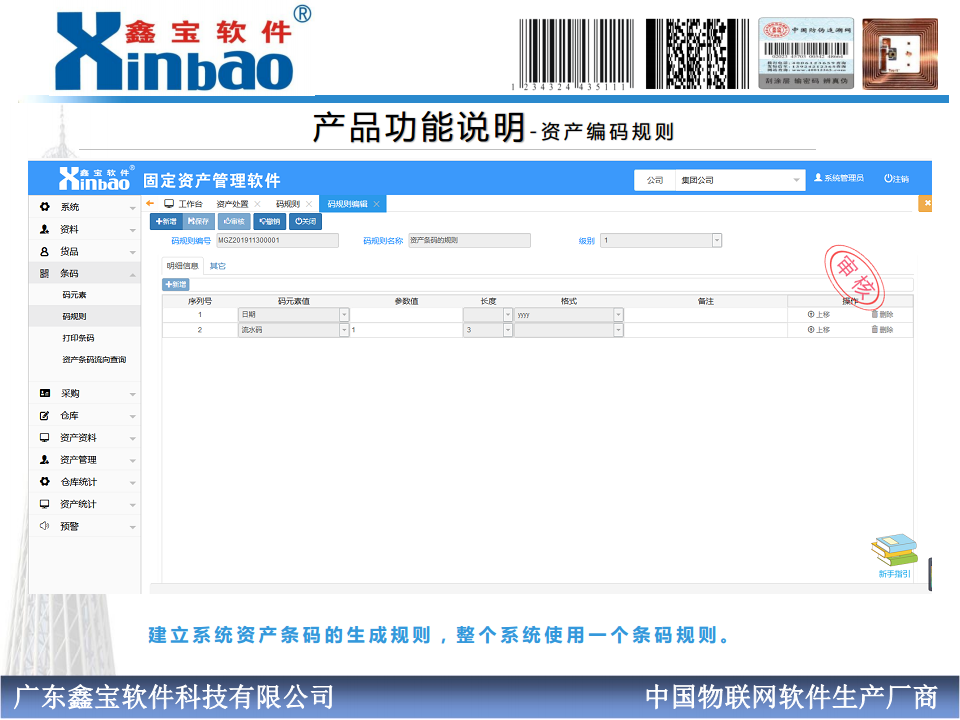This screenshot has width=960, height=720.
Task: Click the 保存 save button
Action: tap(198, 221)
